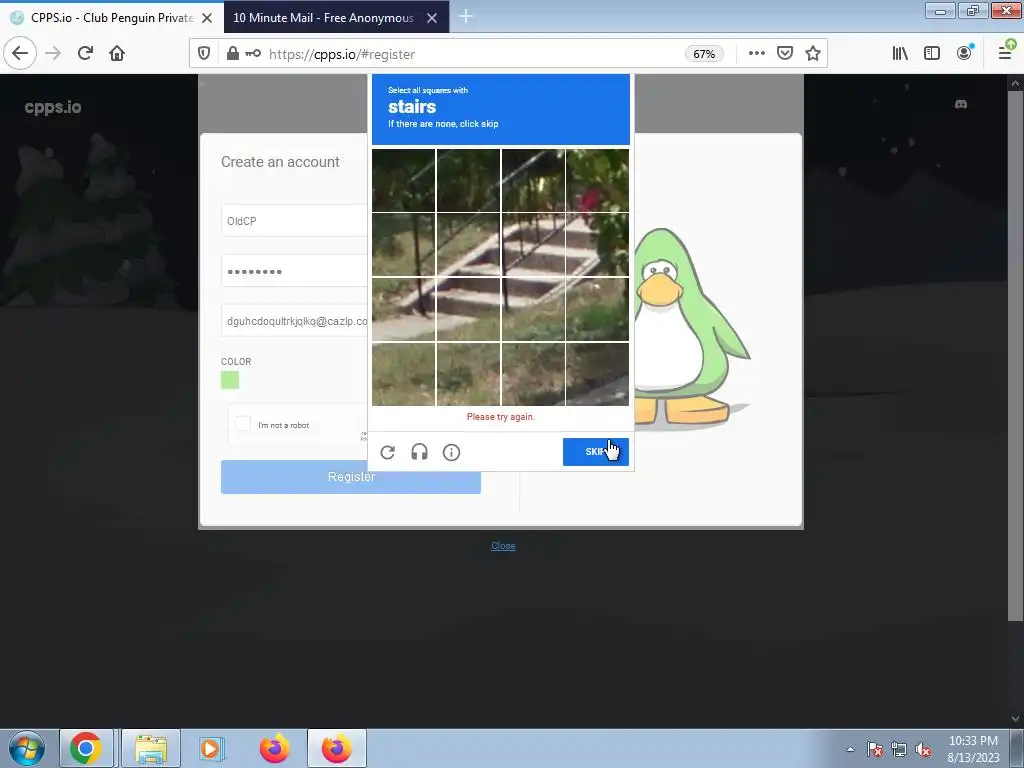Get a new captcha challenge
Screen dimensions: 1024x768
point(387,452)
